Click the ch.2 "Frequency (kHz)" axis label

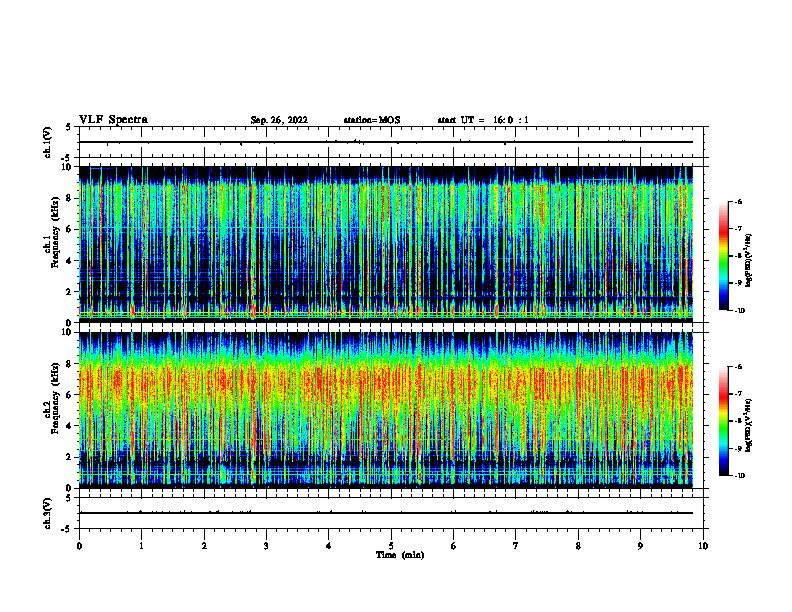click(x=55, y=397)
